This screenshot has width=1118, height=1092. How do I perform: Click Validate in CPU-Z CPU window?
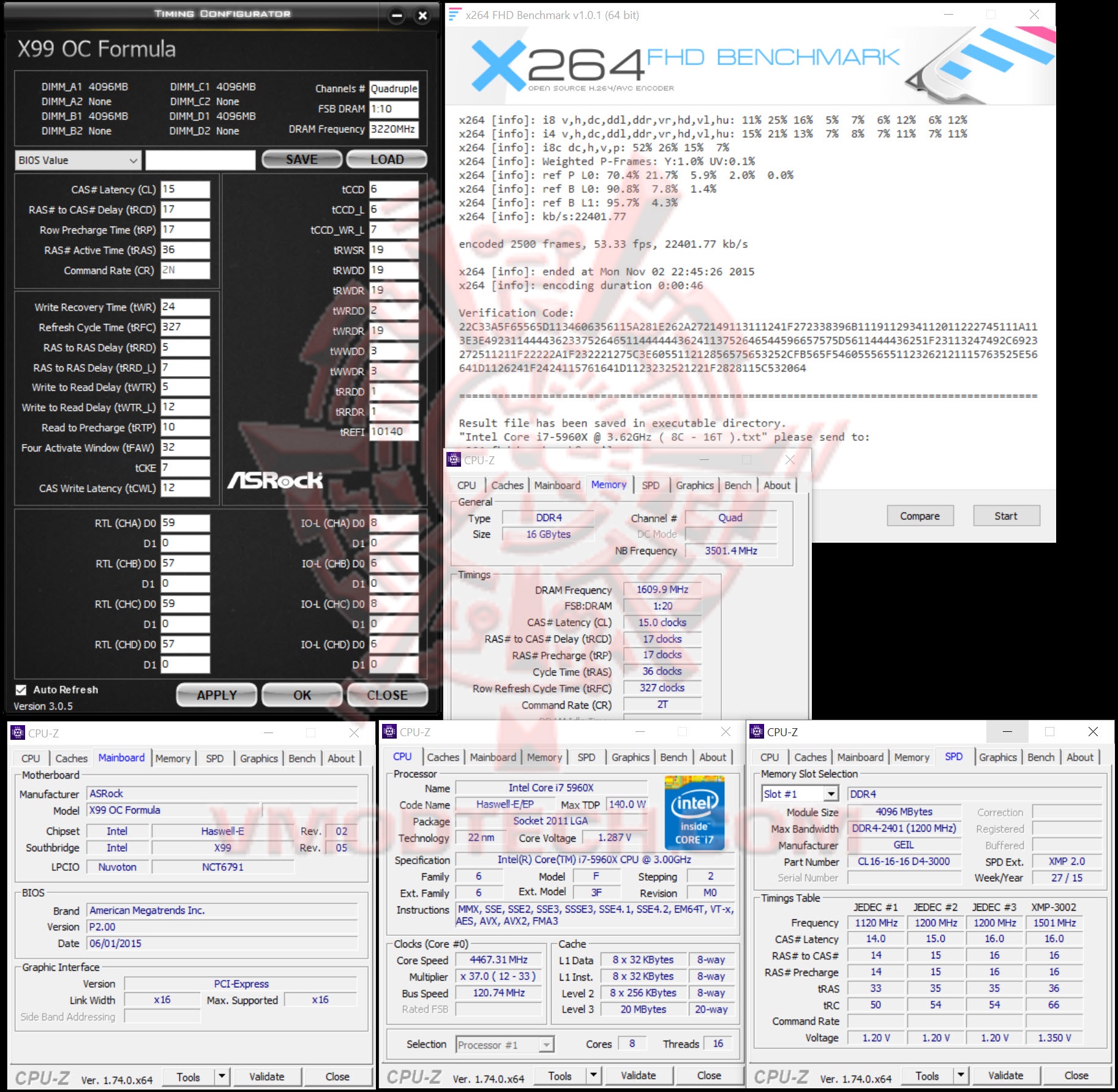click(x=638, y=1075)
